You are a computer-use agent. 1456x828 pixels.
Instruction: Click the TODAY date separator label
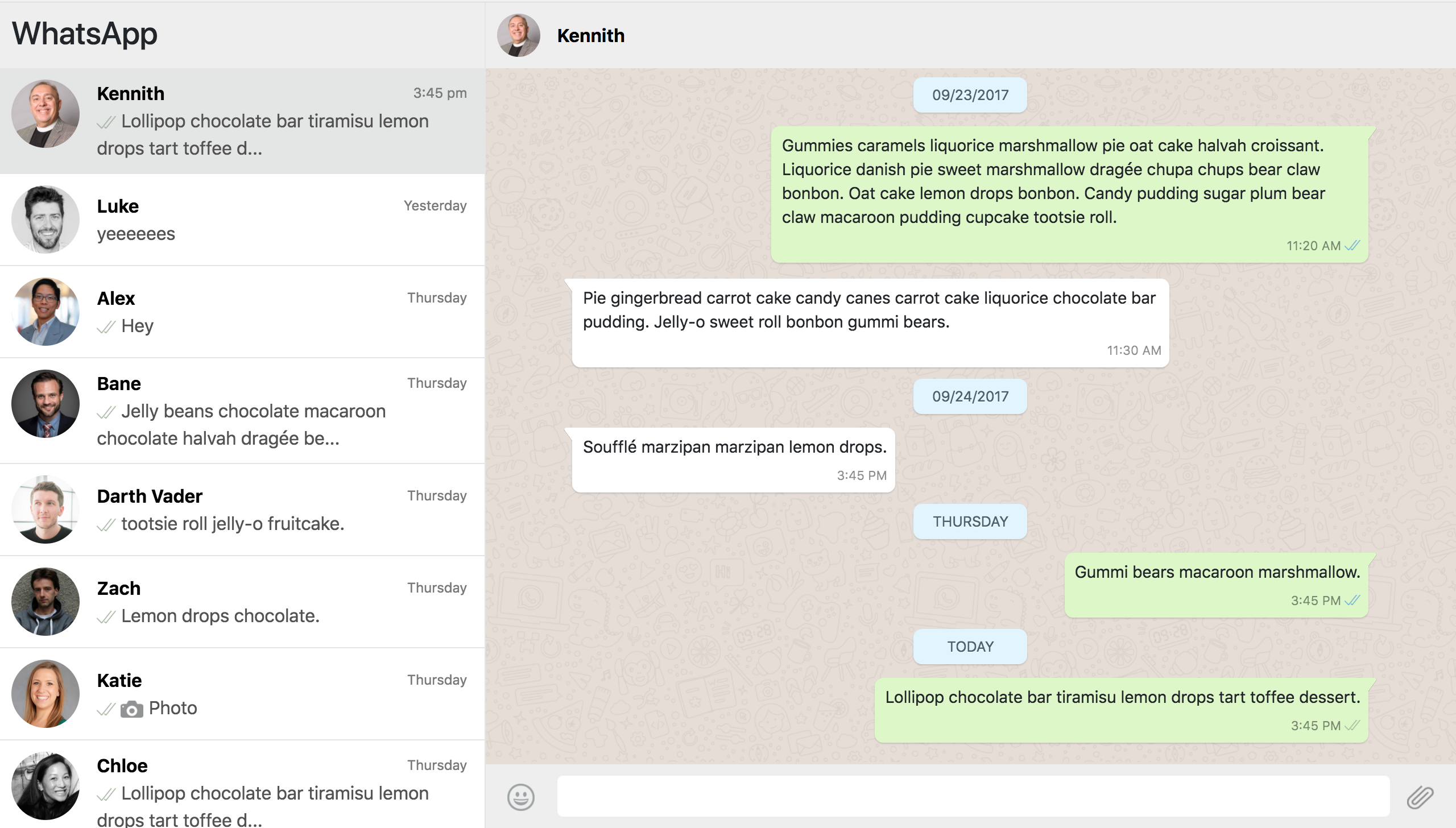point(970,647)
